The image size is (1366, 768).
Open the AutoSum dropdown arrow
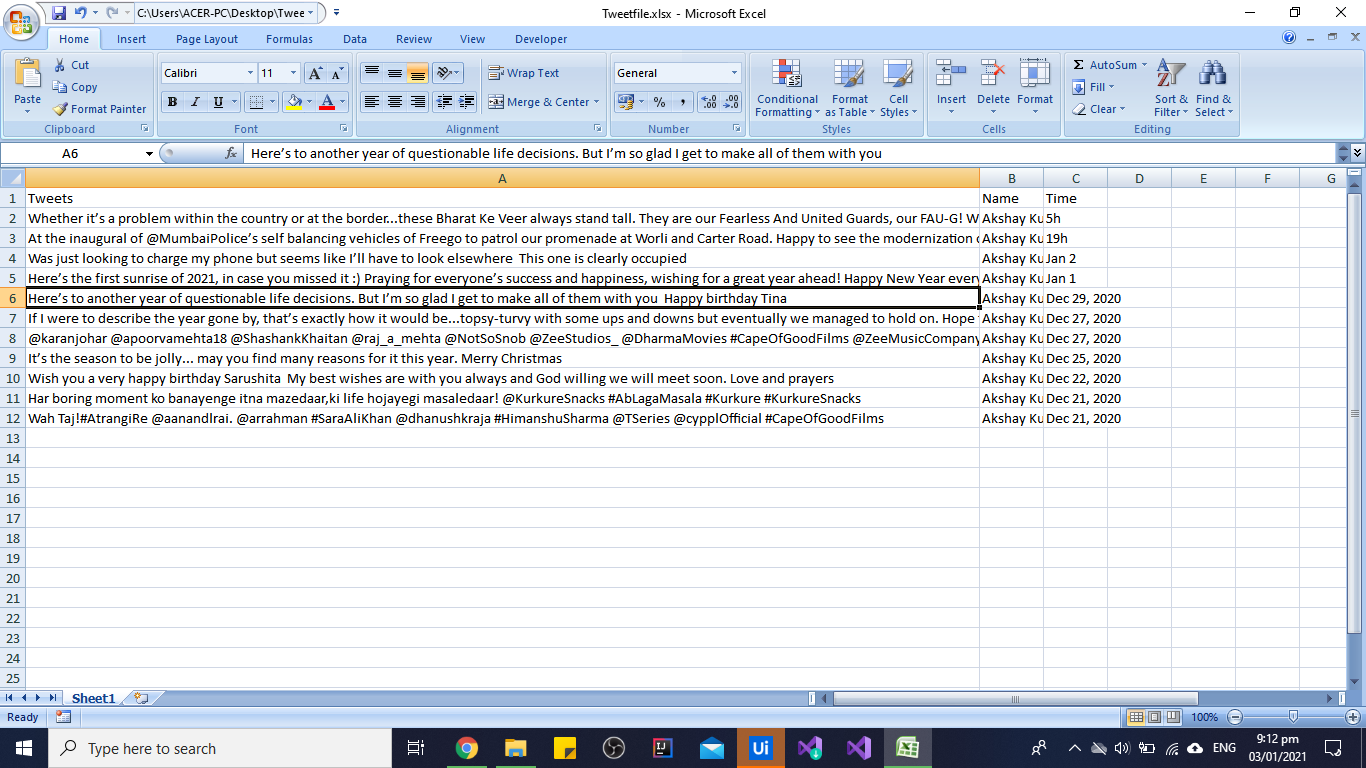click(1144, 65)
